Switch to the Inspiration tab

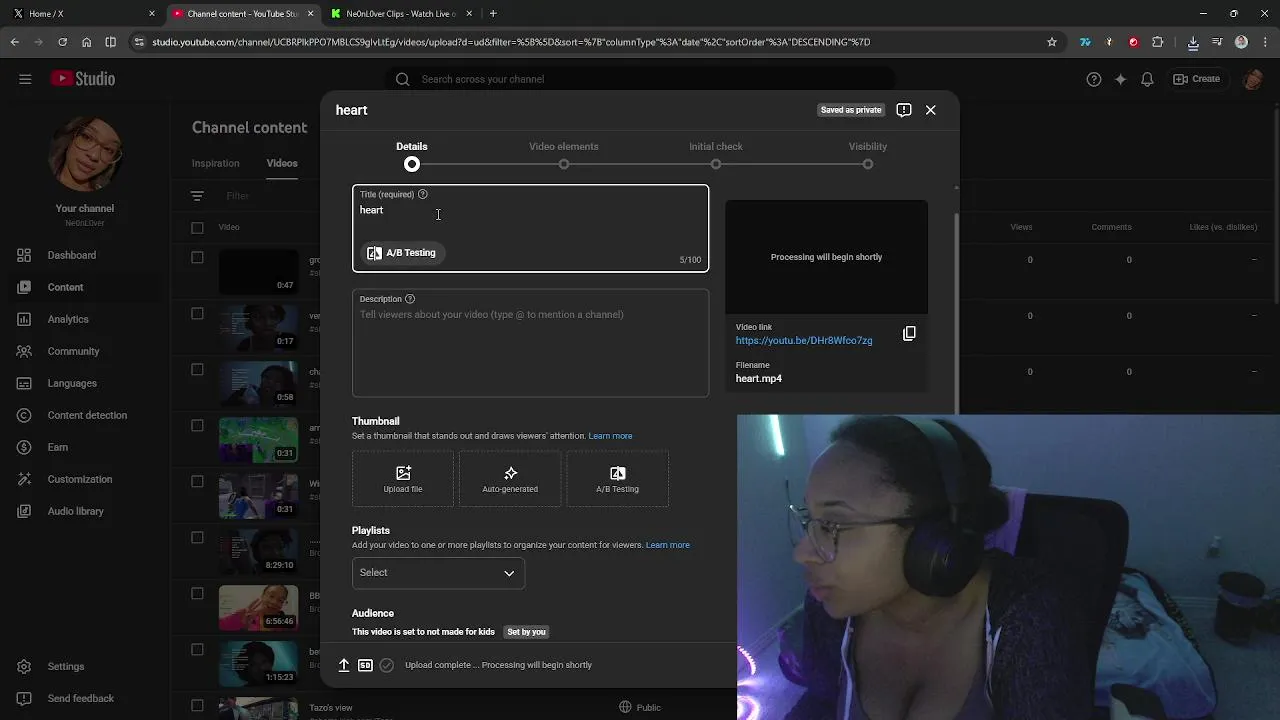coord(216,163)
